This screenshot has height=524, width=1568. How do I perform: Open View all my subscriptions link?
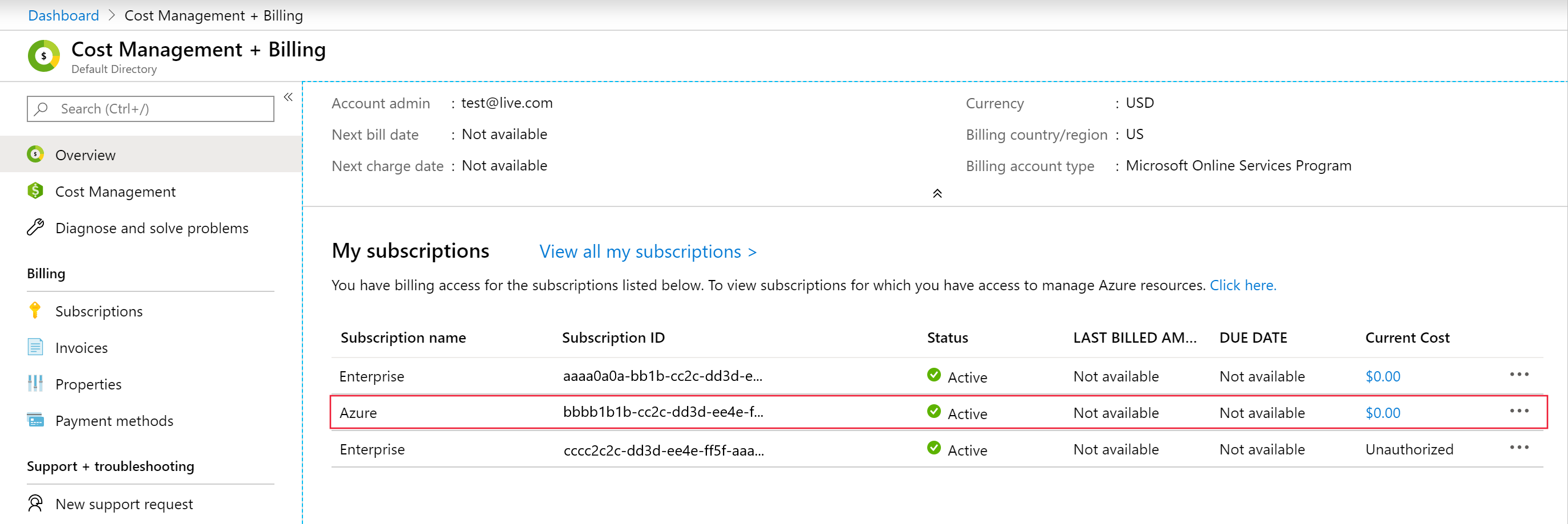pos(648,251)
